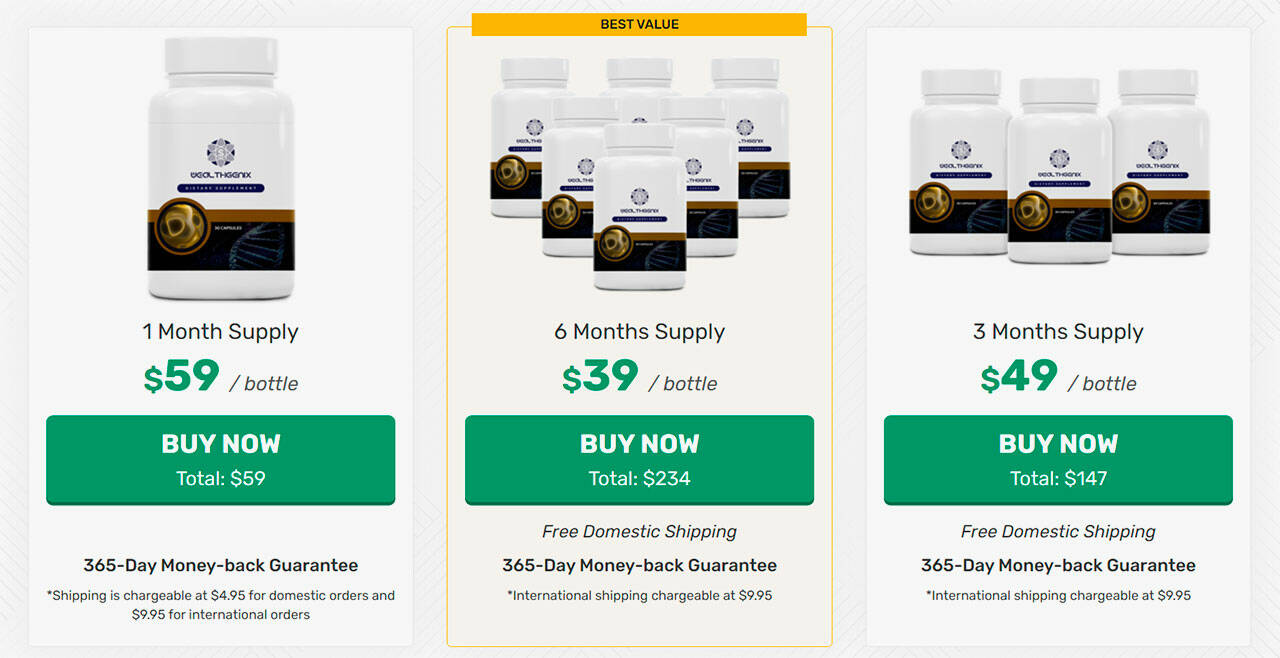
Task: Click the 6 Months Supply heading
Action: (x=639, y=332)
